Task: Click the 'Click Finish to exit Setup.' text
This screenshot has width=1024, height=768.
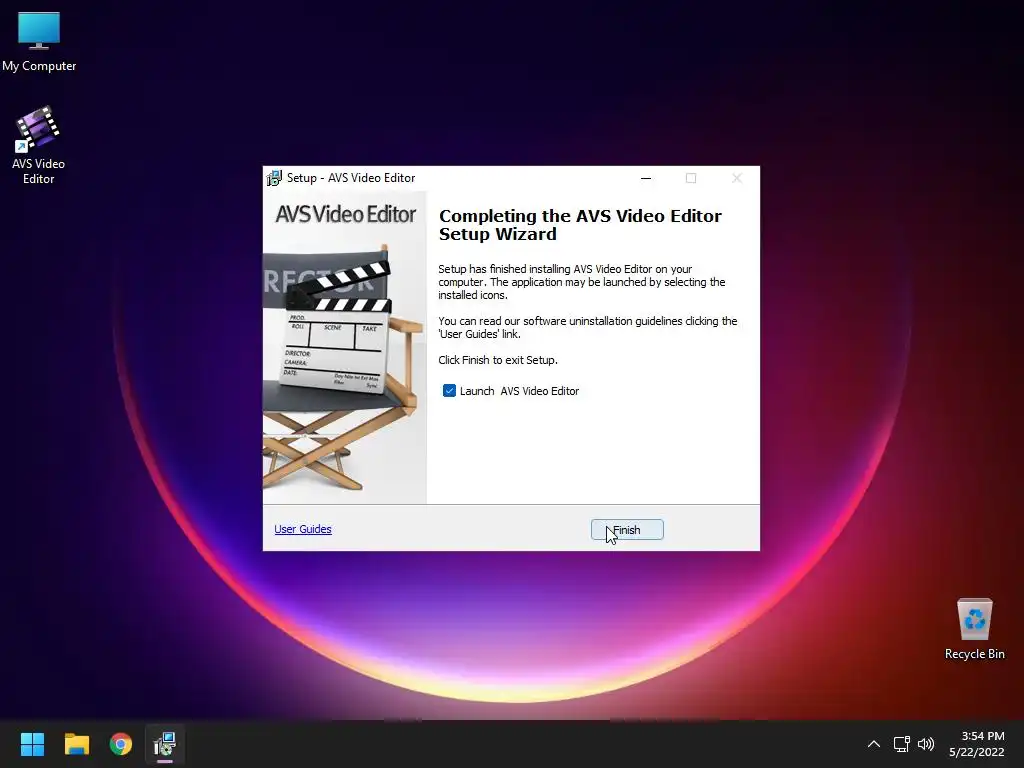Action: pos(498,360)
